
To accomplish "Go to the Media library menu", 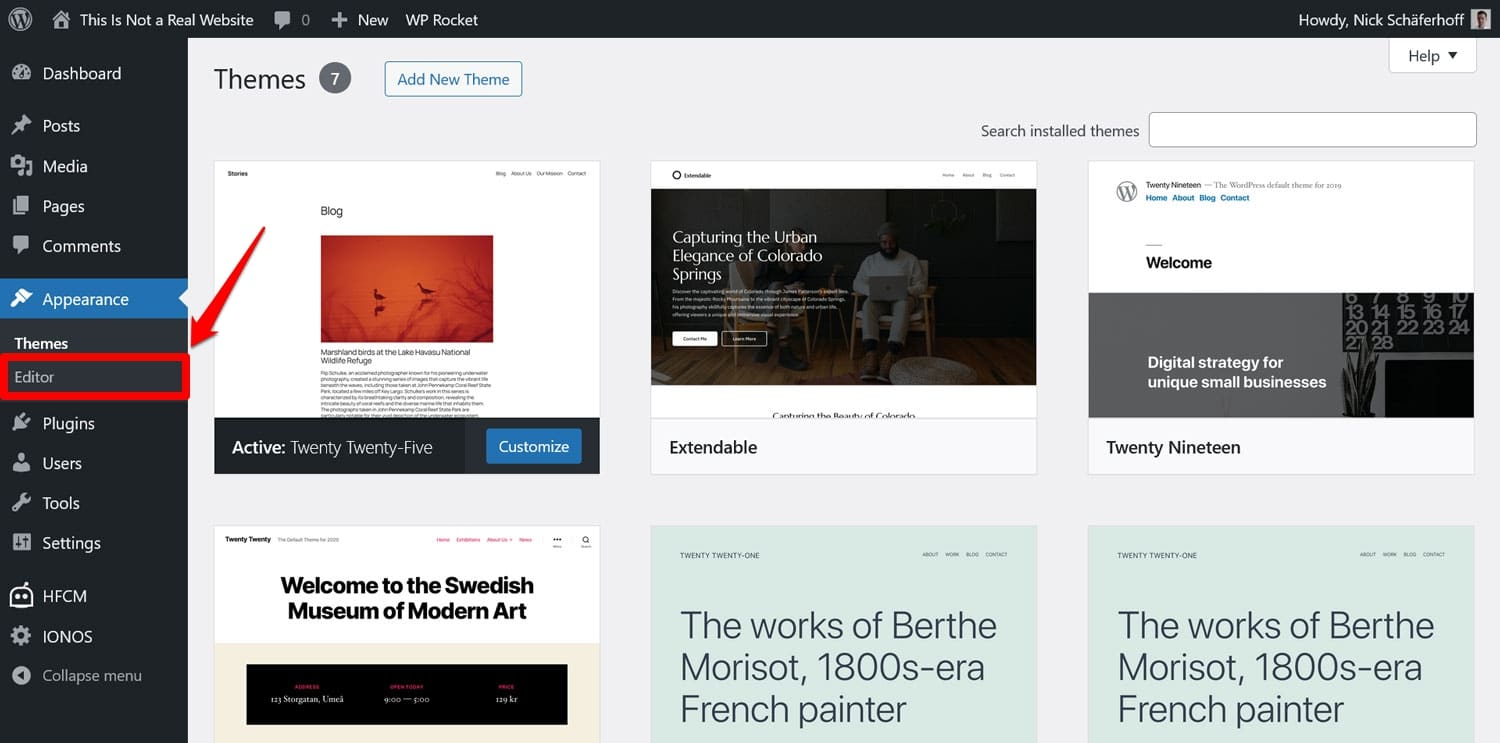I will pyautogui.click(x=65, y=166).
